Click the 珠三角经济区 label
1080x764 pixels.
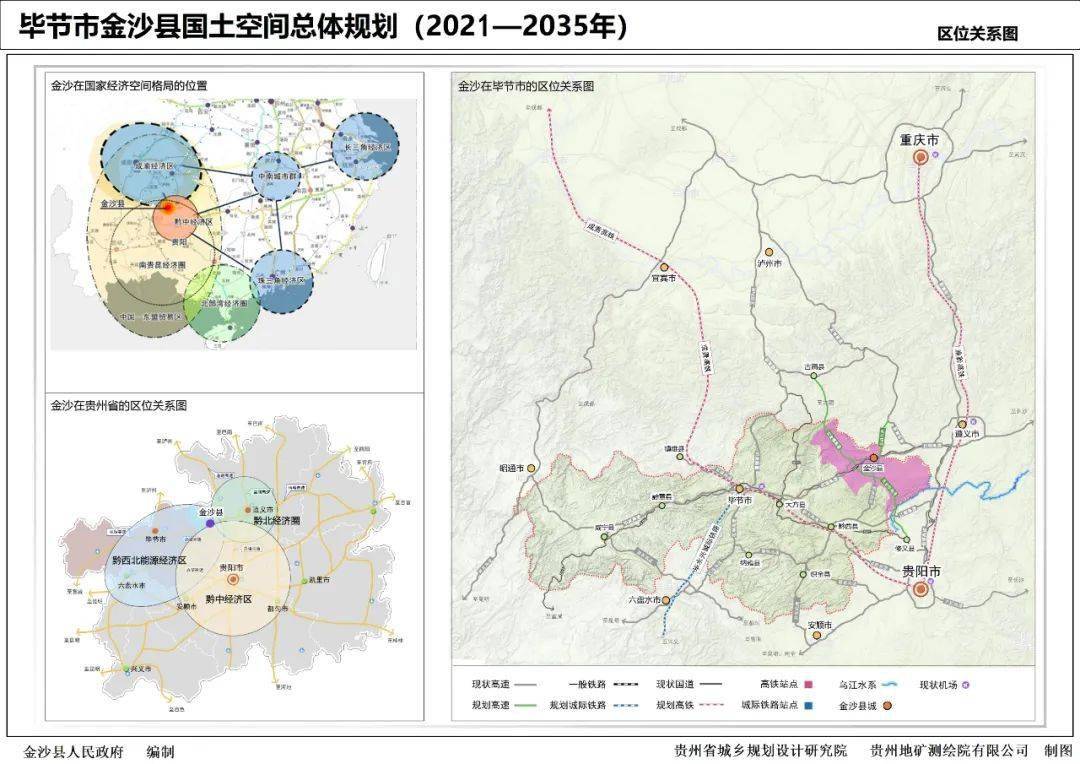click(281, 281)
